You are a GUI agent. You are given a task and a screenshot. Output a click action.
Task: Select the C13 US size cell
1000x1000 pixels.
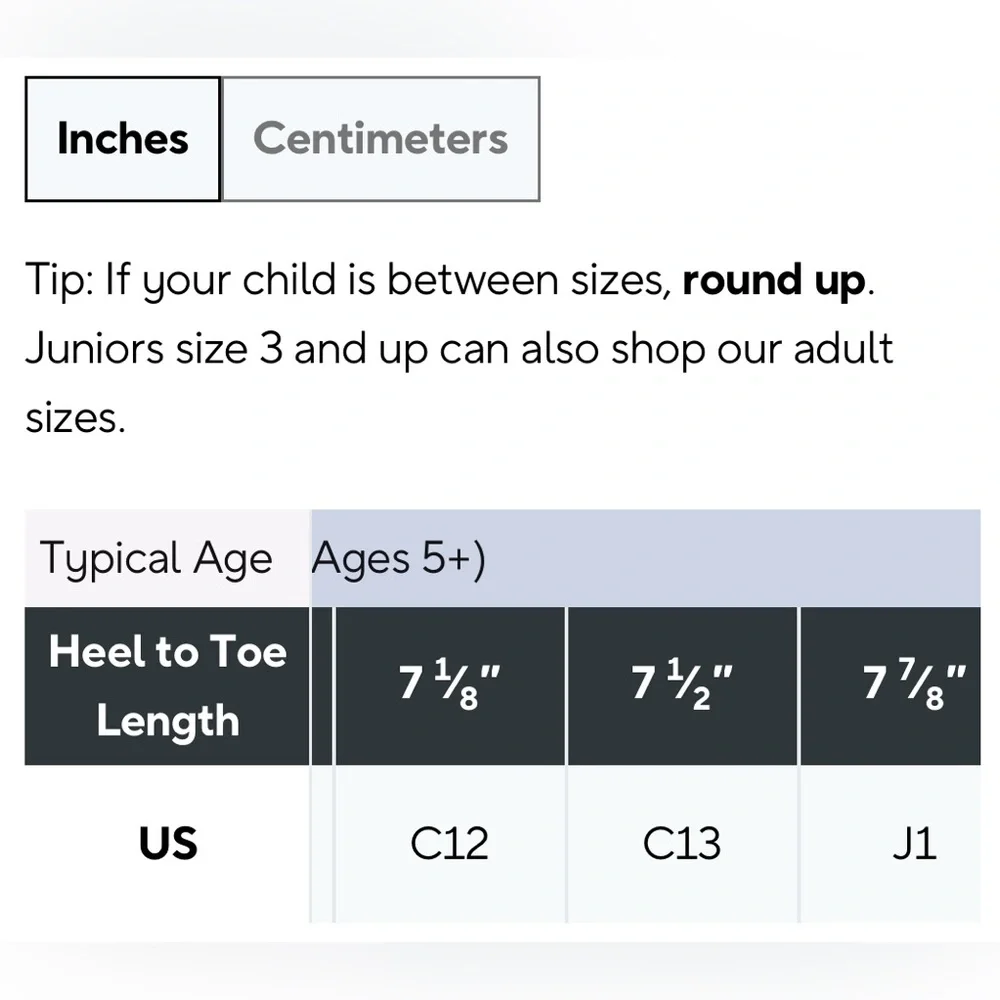tap(682, 843)
